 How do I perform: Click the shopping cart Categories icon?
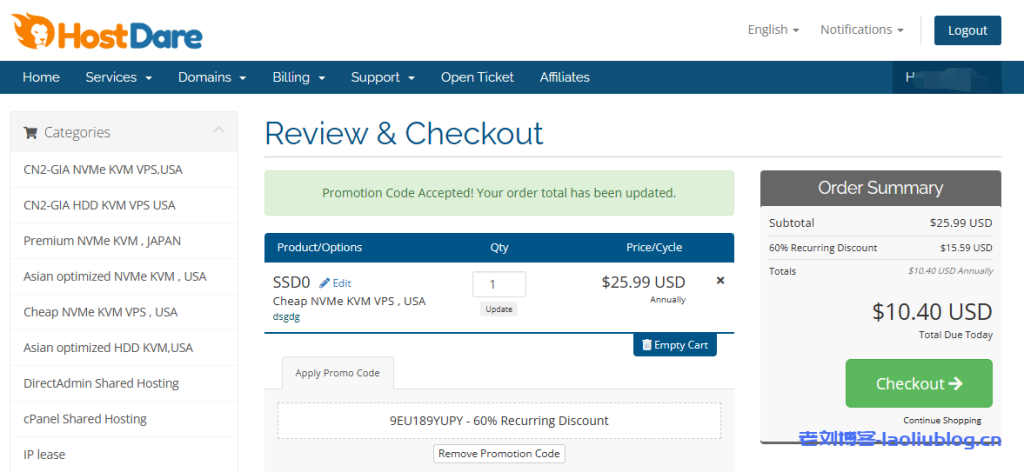click(x=30, y=132)
